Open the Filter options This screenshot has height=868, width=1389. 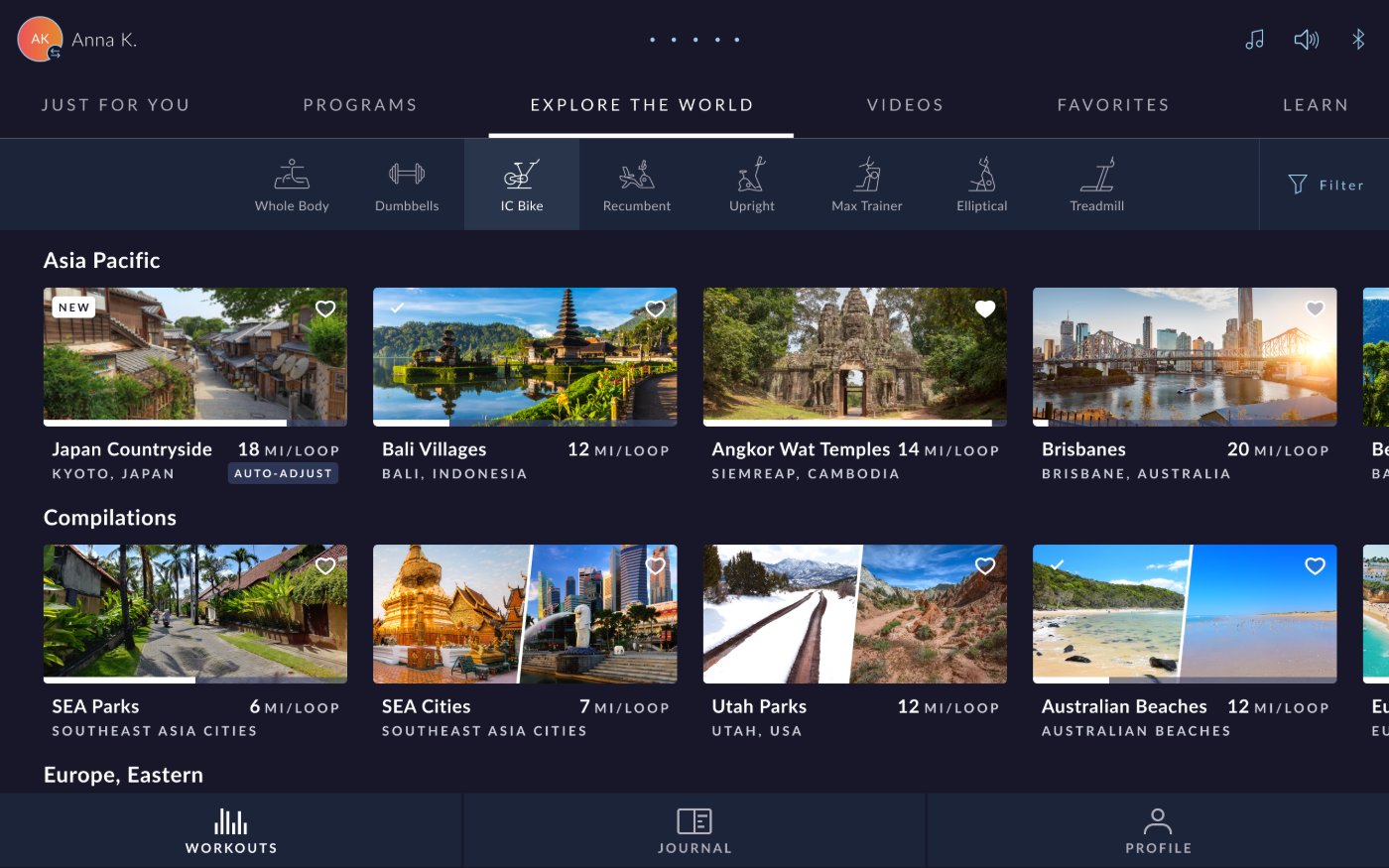click(1326, 185)
